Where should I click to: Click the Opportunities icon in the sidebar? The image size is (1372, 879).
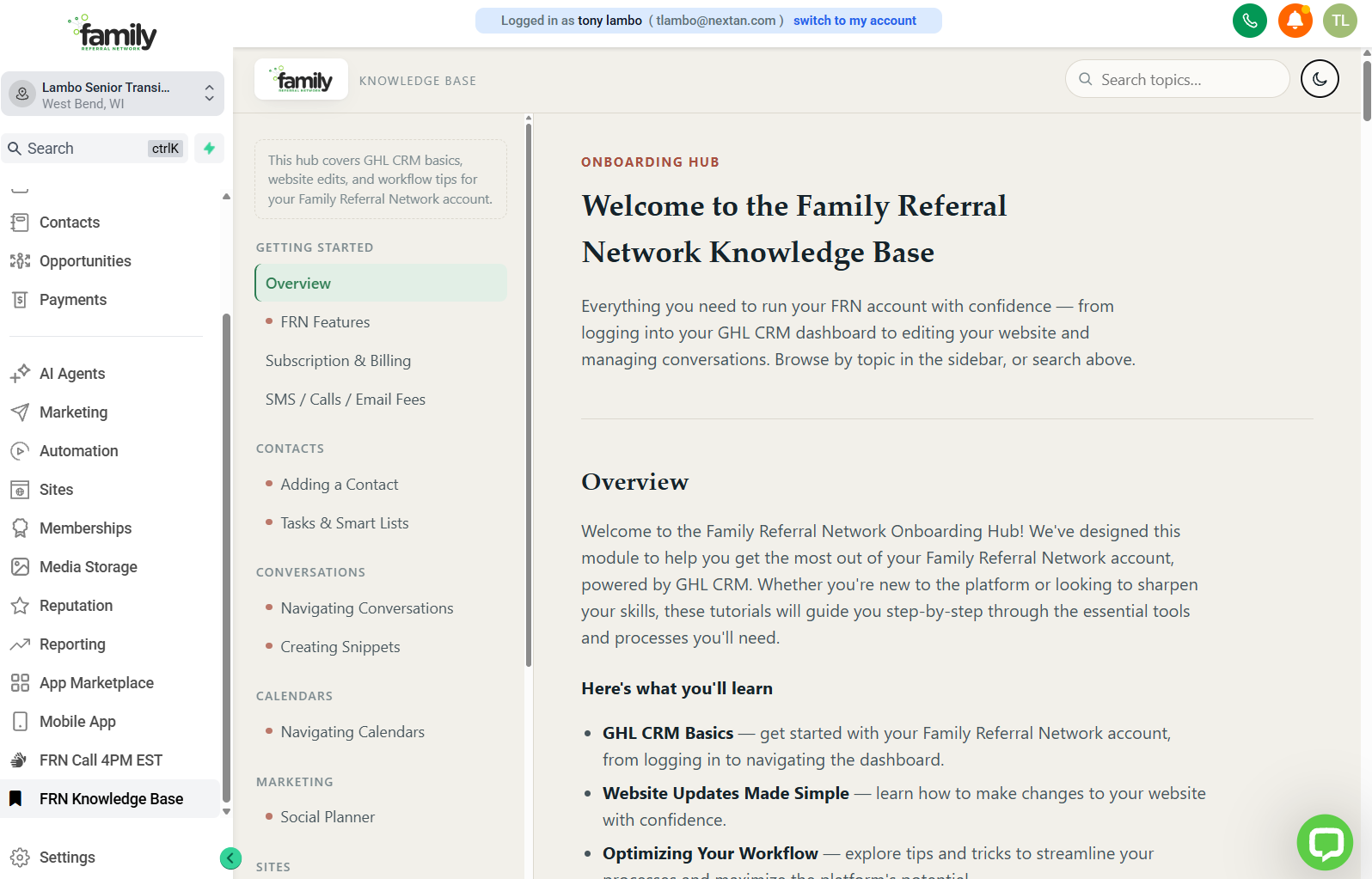tap(20, 261)
